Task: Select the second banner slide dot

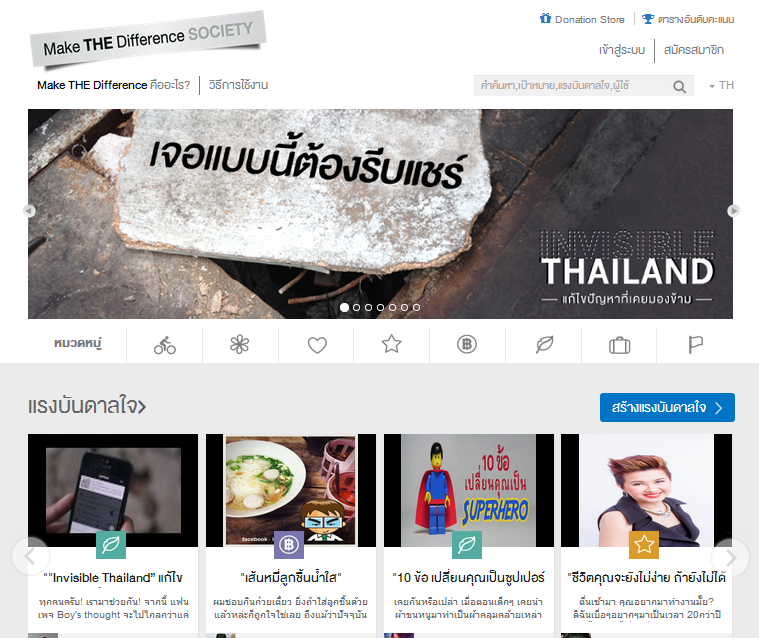Action: pos(357,307)
